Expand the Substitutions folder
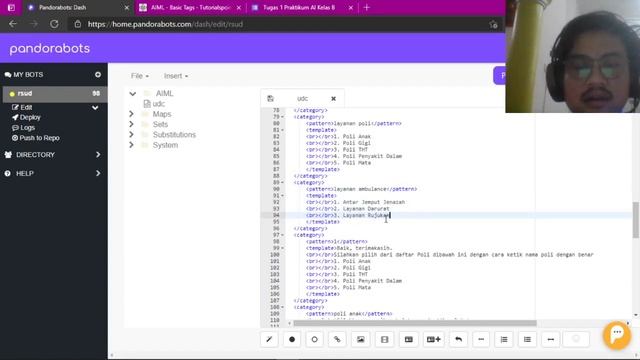This screenshot has height=360, width=640. coord(131,134)
